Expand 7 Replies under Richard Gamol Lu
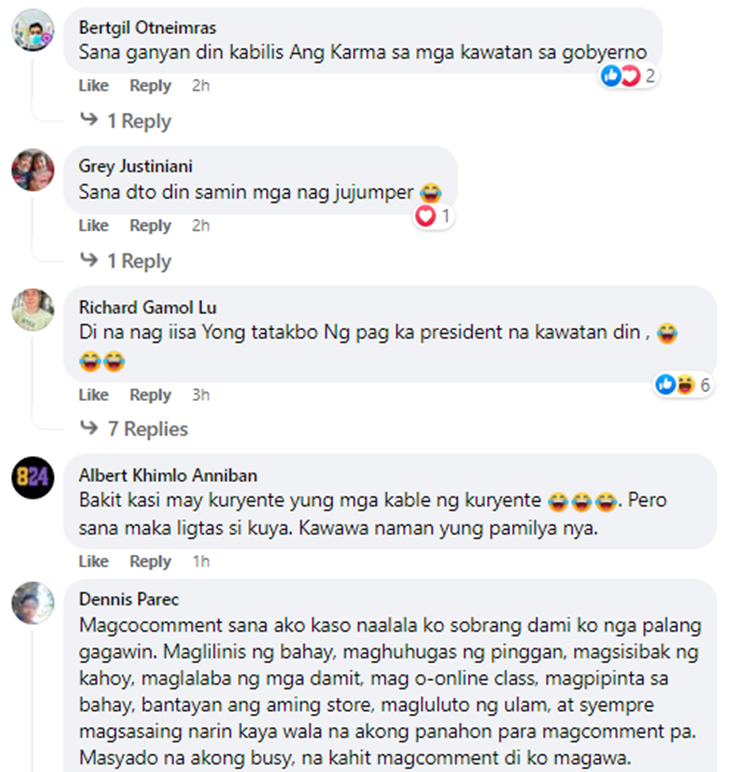This screenshot has height=772, width=750. pos(134,429)
